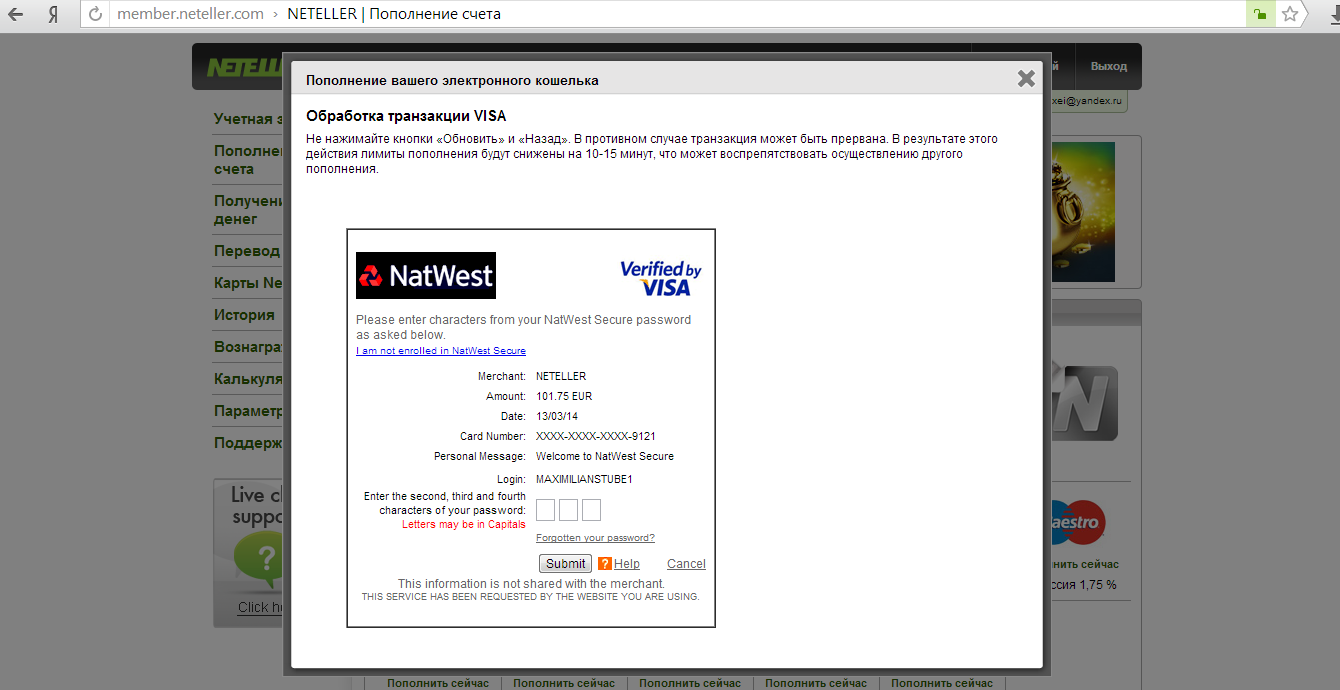The width and height of the screenshot is (1340, 690).
Task: Focus the first password character box
Action: (546, 510)
